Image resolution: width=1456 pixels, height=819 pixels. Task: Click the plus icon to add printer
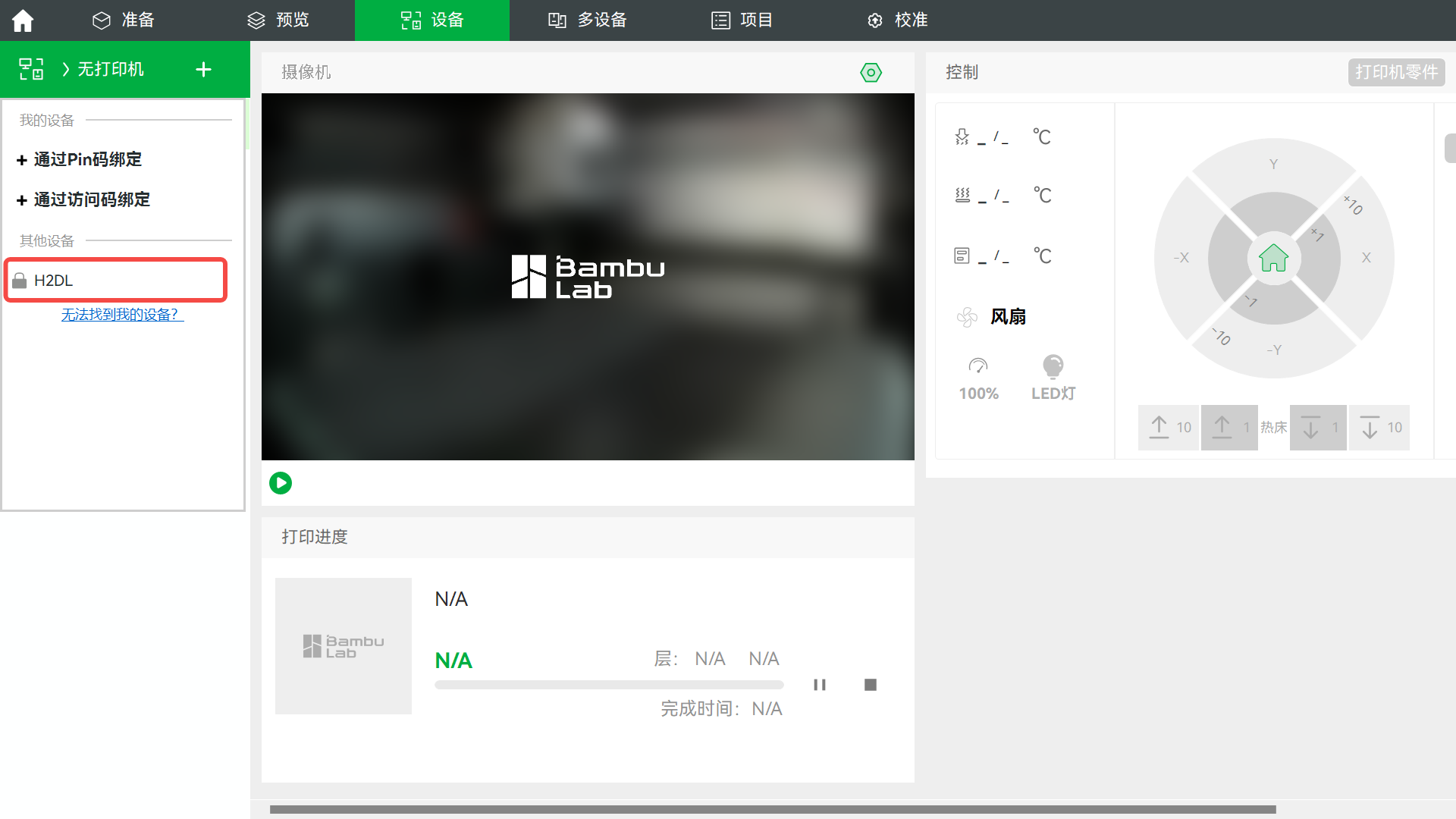(x=203, y=70)
